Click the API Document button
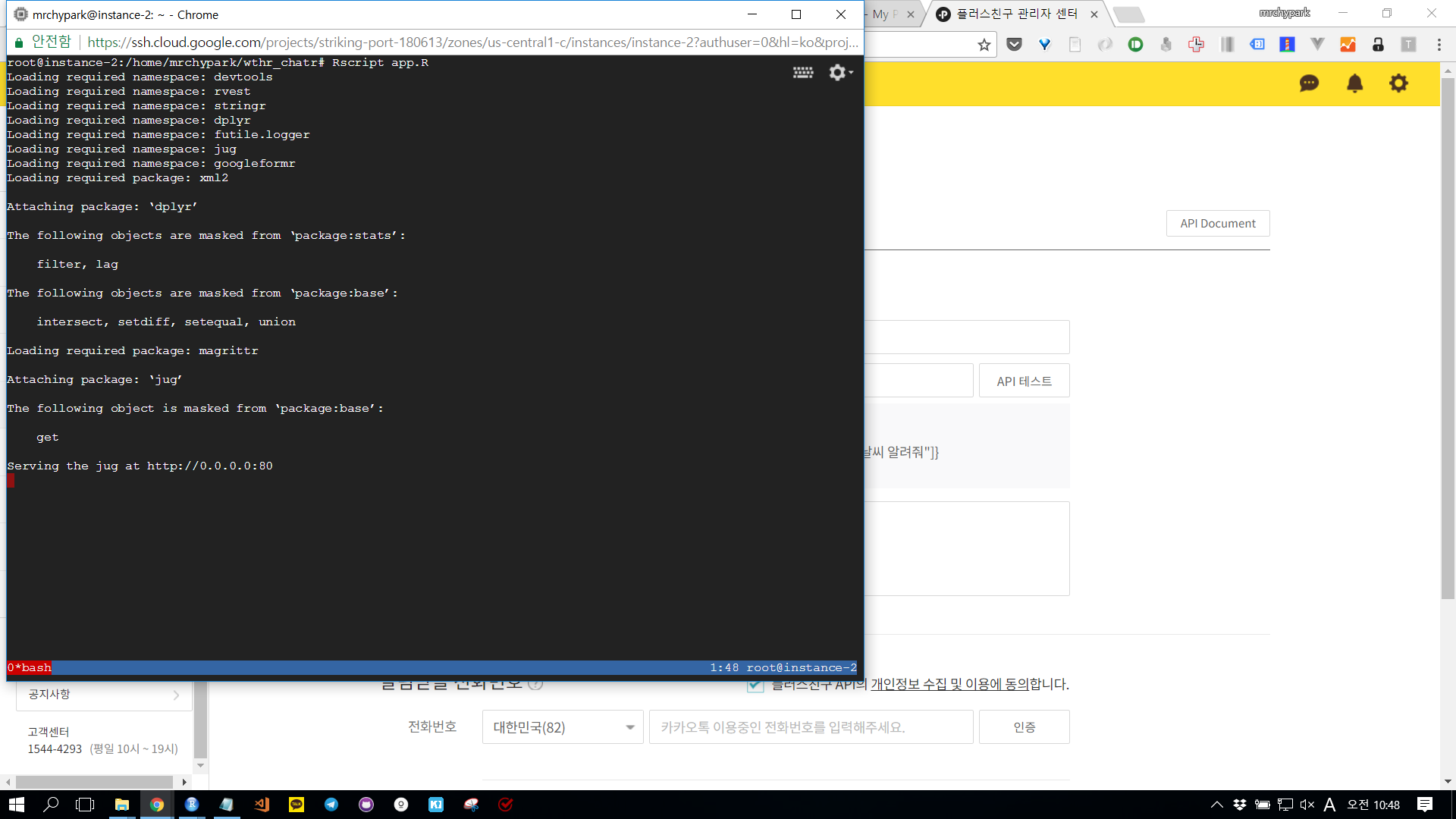Viewport: 1456px width, 819px height. (x=1217, y=224)
